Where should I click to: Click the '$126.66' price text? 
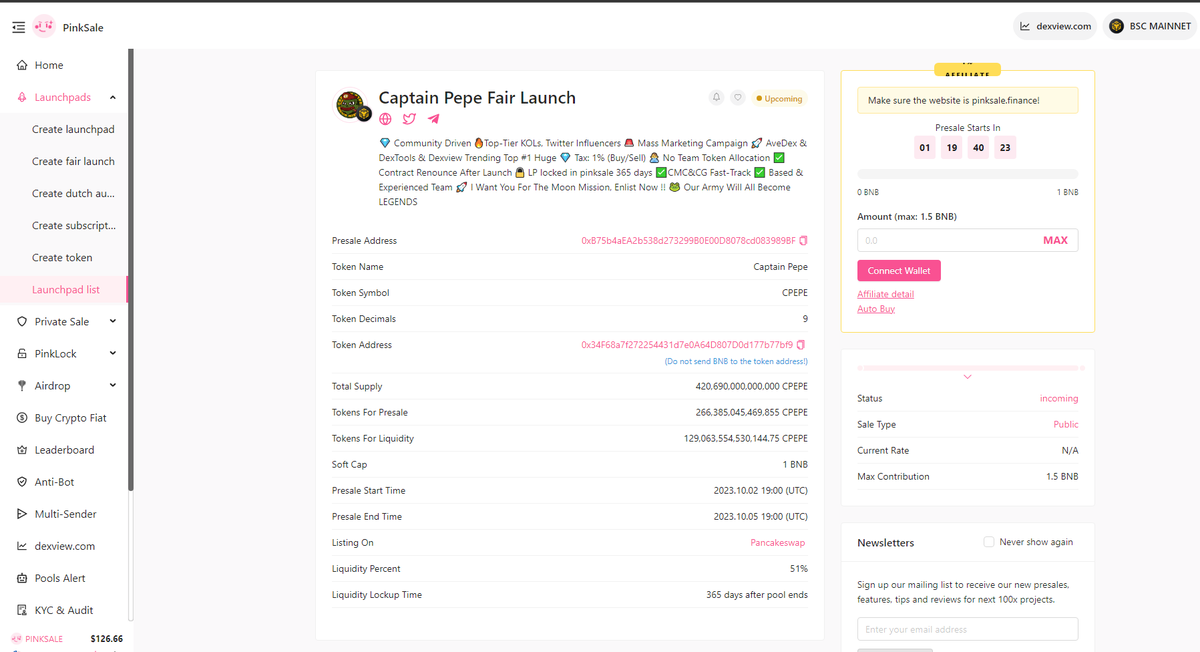(106, 639)
